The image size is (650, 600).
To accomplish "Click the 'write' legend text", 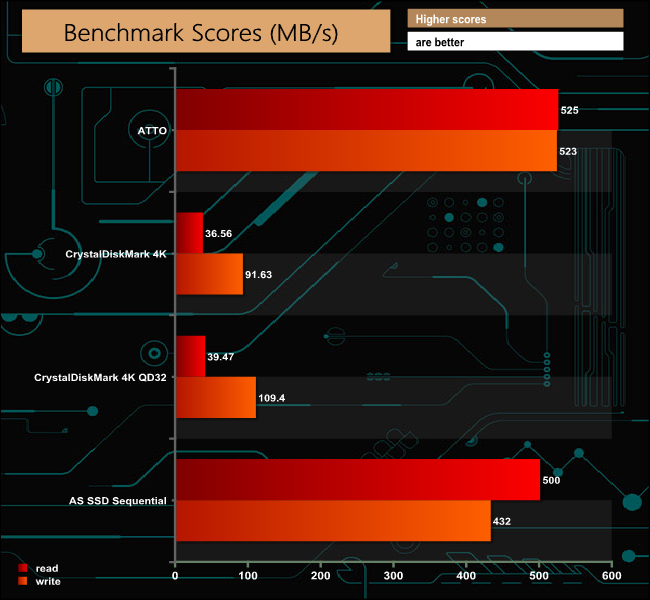I will [48, 581].
